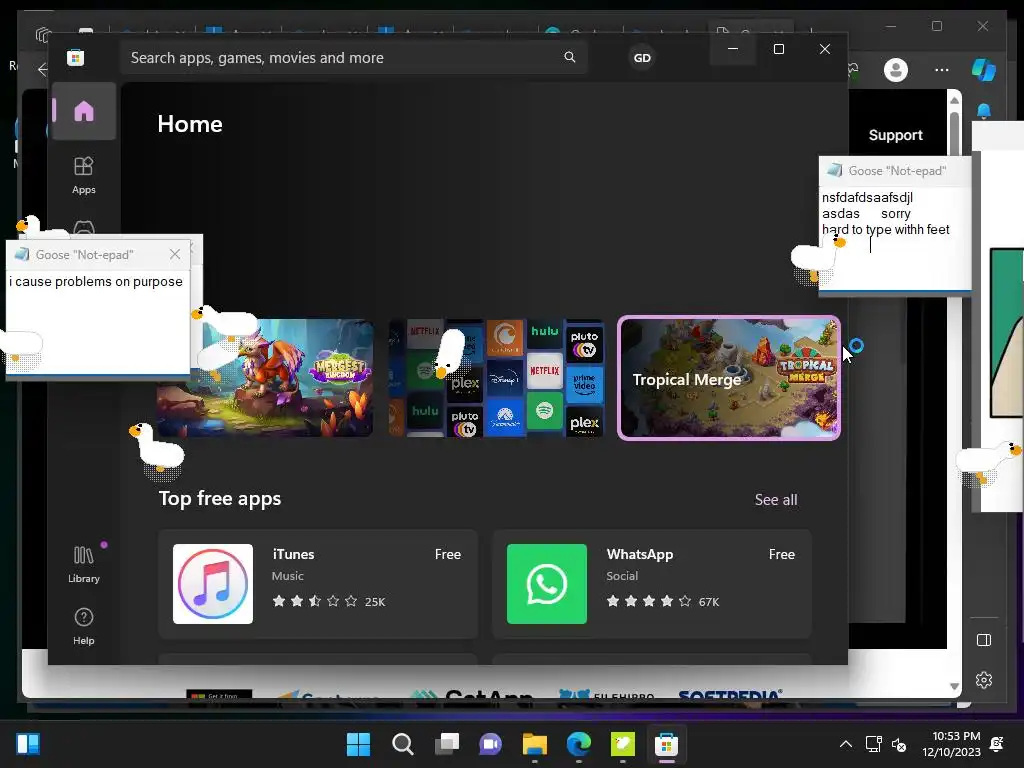Open the Copilot icon in Edge

pos(984,69)
